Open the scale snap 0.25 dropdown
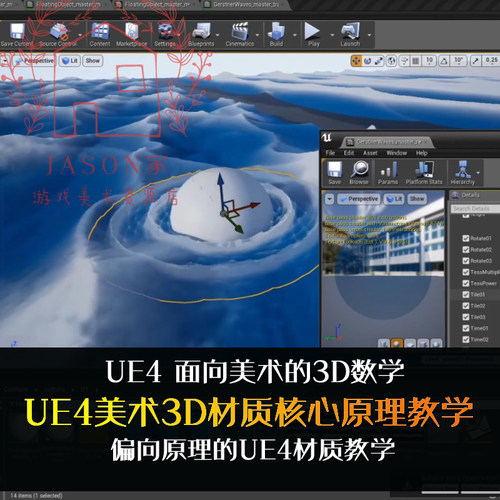The width and height of the screenshot is (500, 500). pyautogui.click(x=491, y=61)
